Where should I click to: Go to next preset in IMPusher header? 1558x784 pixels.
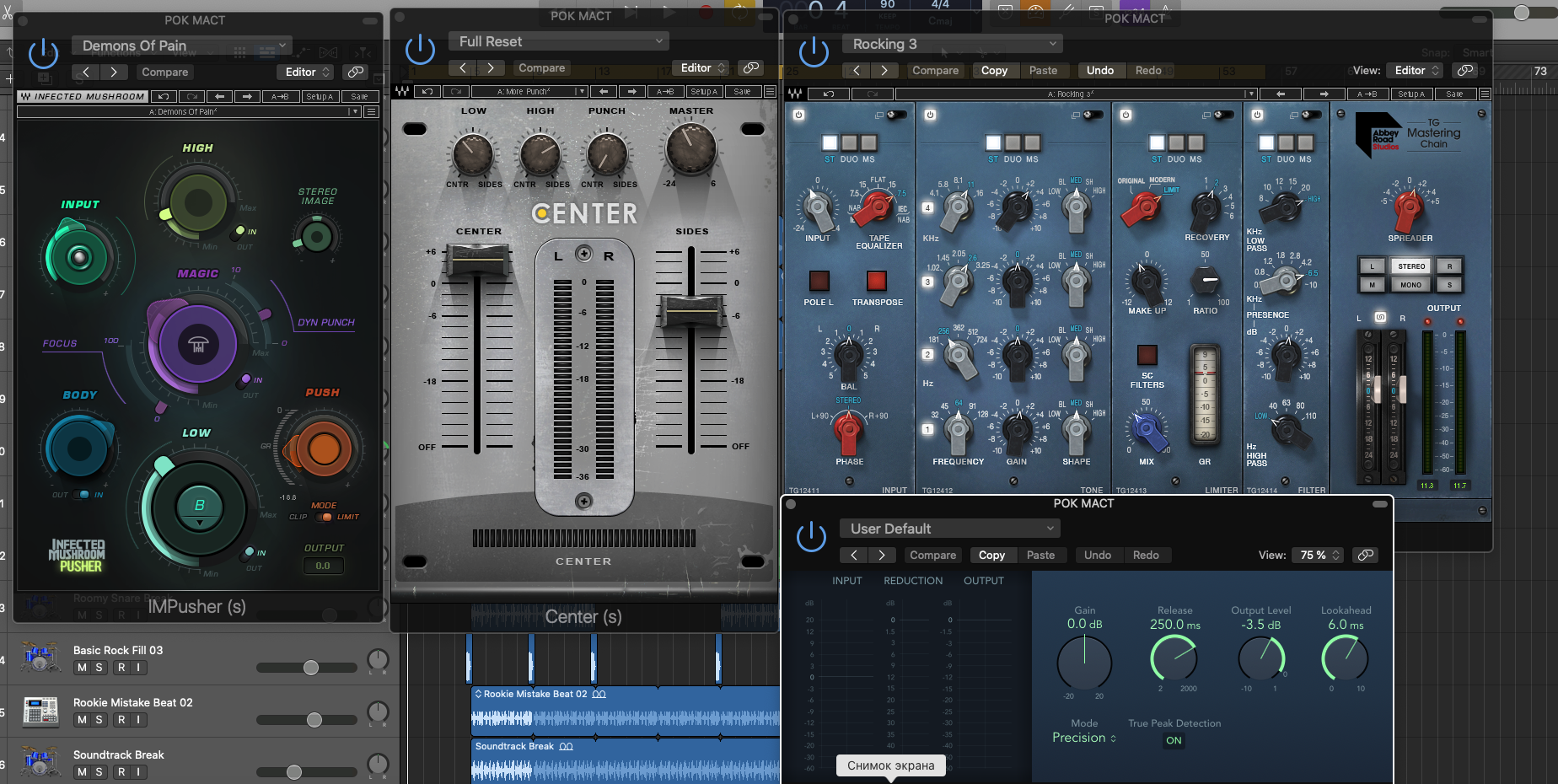tap(114, 72)
